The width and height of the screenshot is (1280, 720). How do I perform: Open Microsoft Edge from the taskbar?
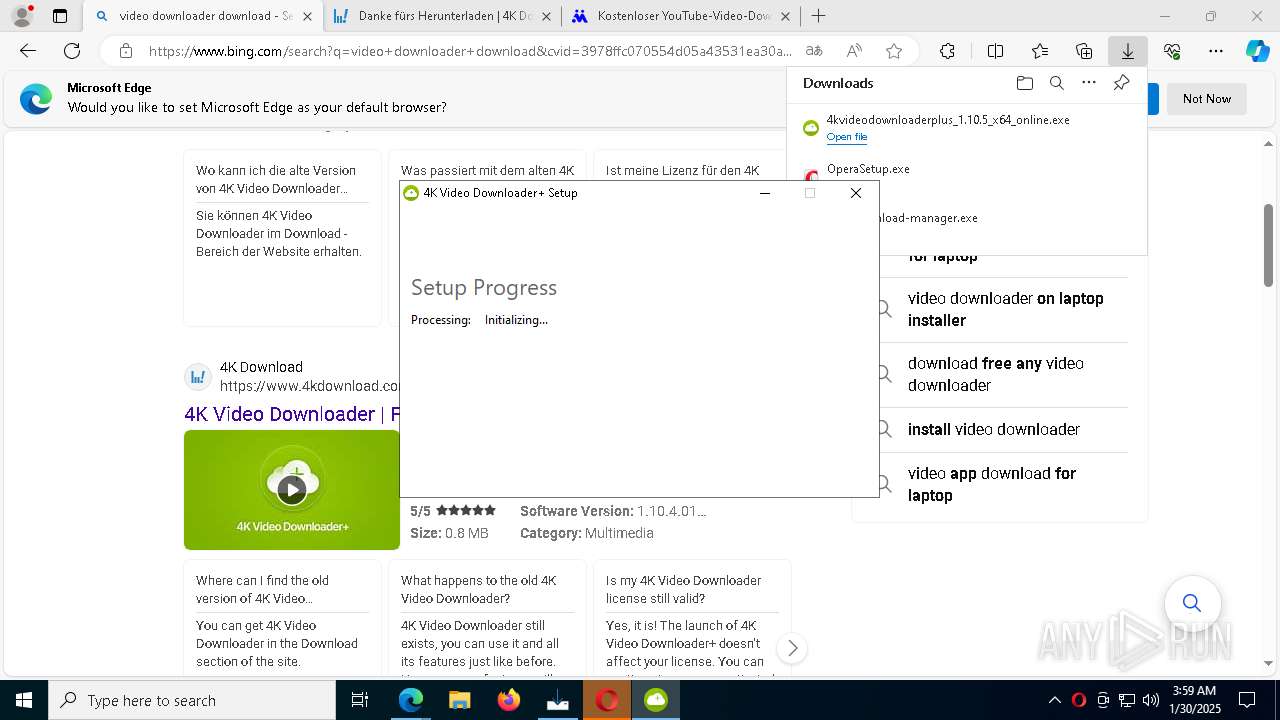coord(411,700)
